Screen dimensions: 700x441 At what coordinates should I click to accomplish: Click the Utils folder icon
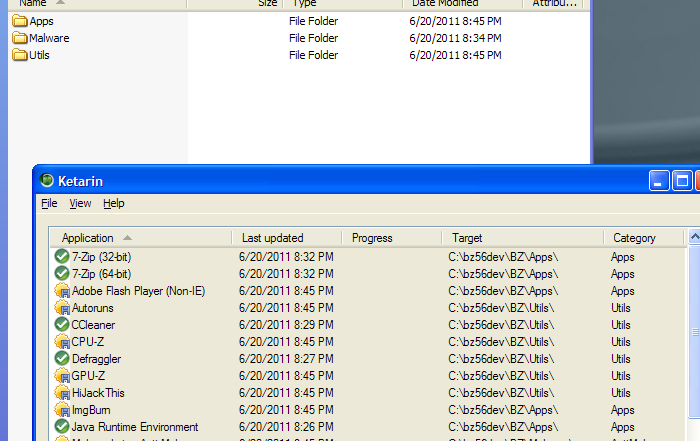(x=20, y=55)
